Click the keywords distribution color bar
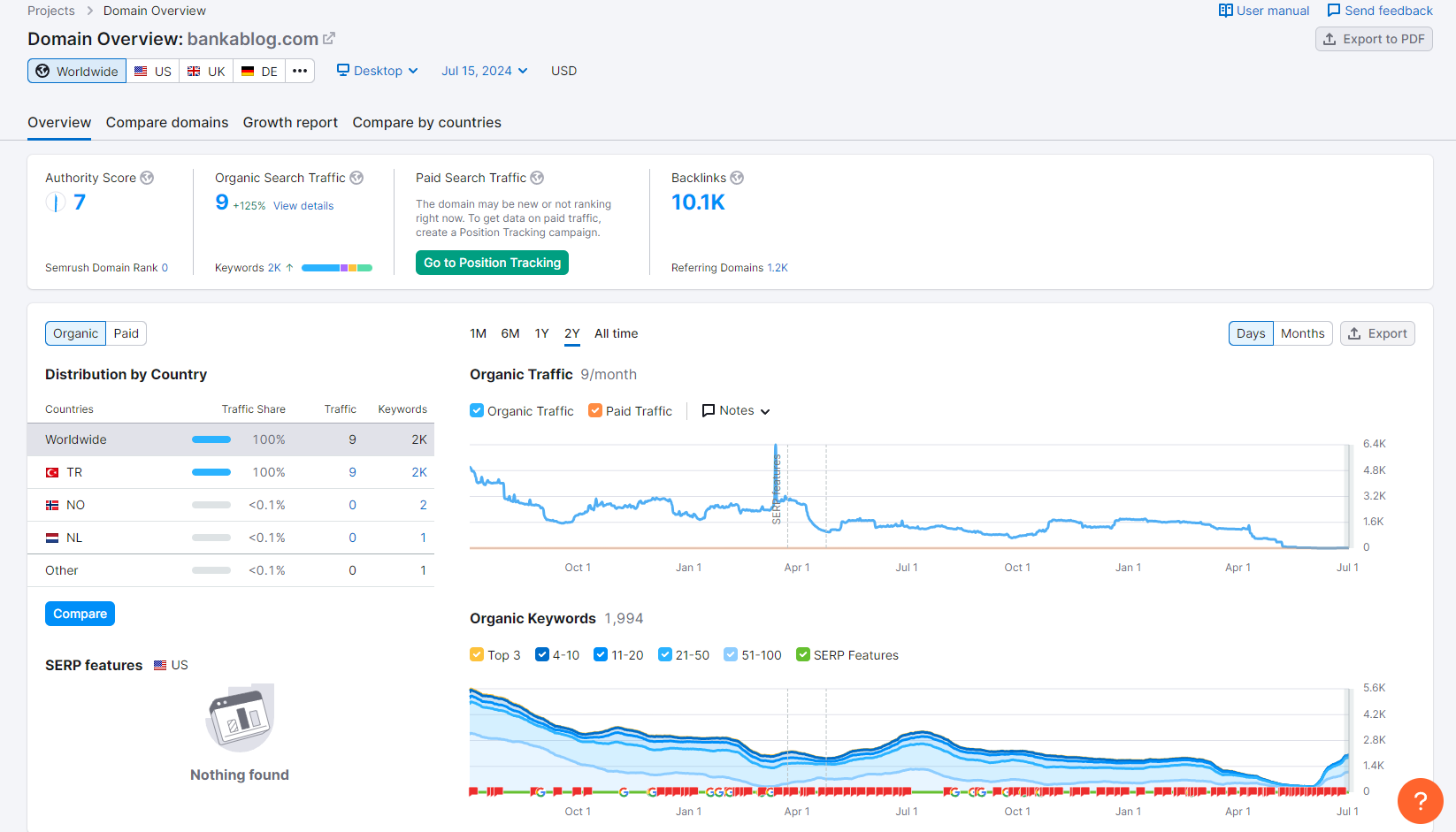Screen dimensions: 1456x832 point(337,268)
